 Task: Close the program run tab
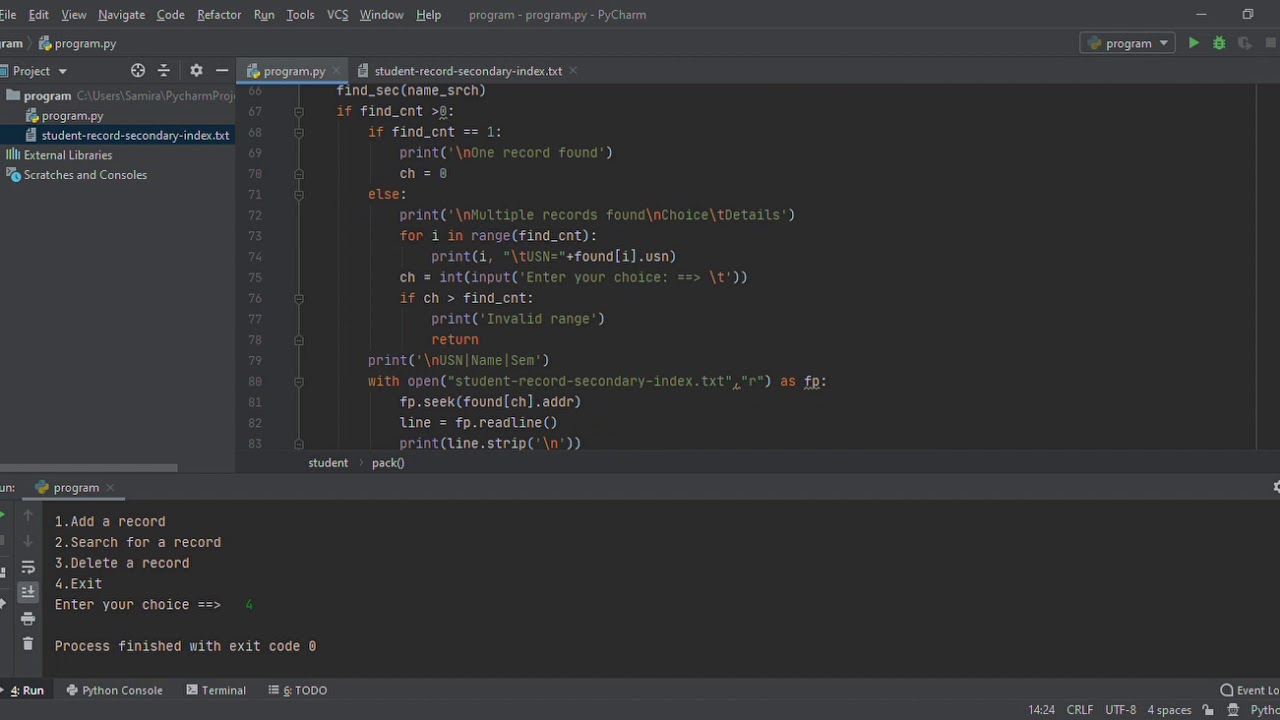pos(110,488)
